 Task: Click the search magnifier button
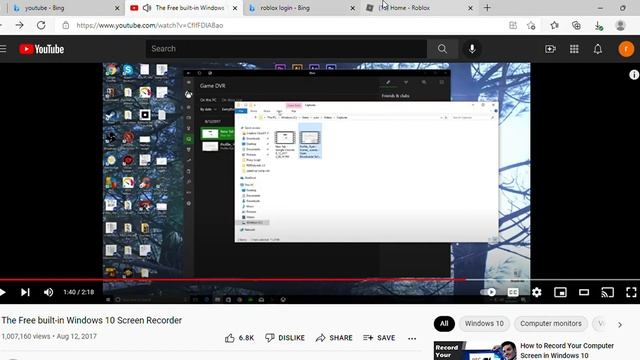coord(442,49)
